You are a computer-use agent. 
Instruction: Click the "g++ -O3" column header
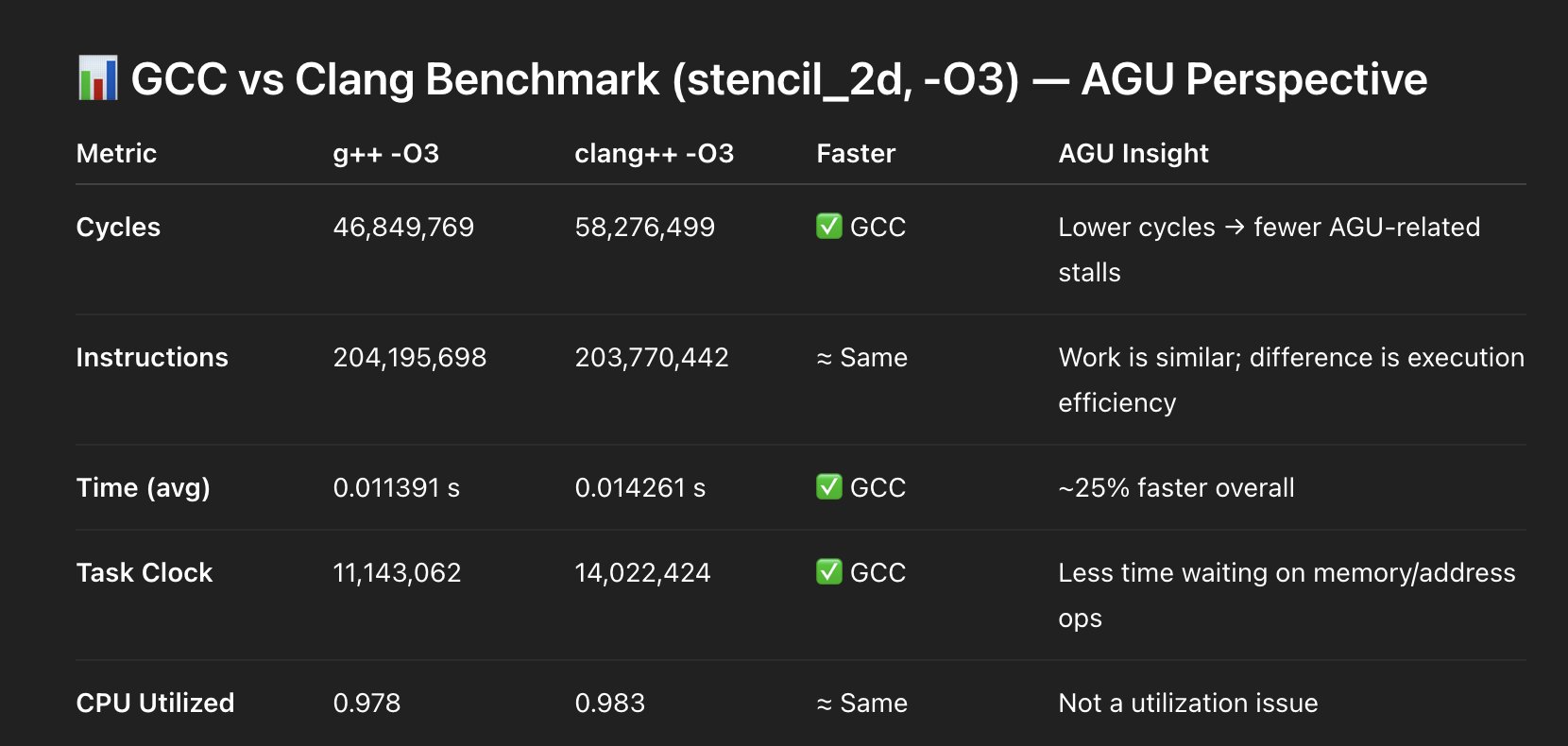[x=385, y=153]
